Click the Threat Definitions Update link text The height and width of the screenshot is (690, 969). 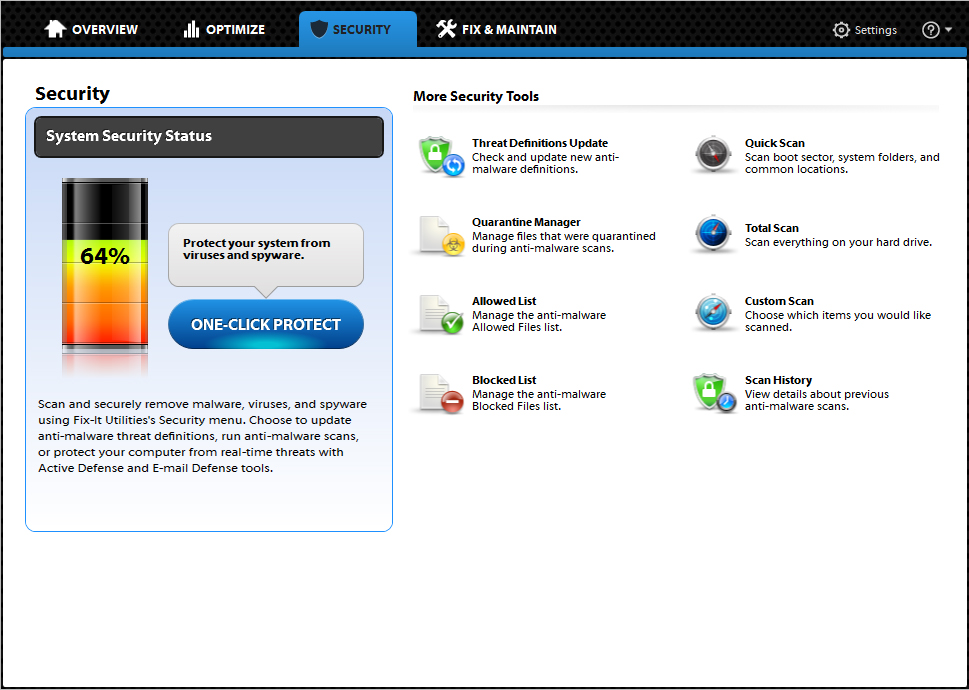[x=539, y=143]
